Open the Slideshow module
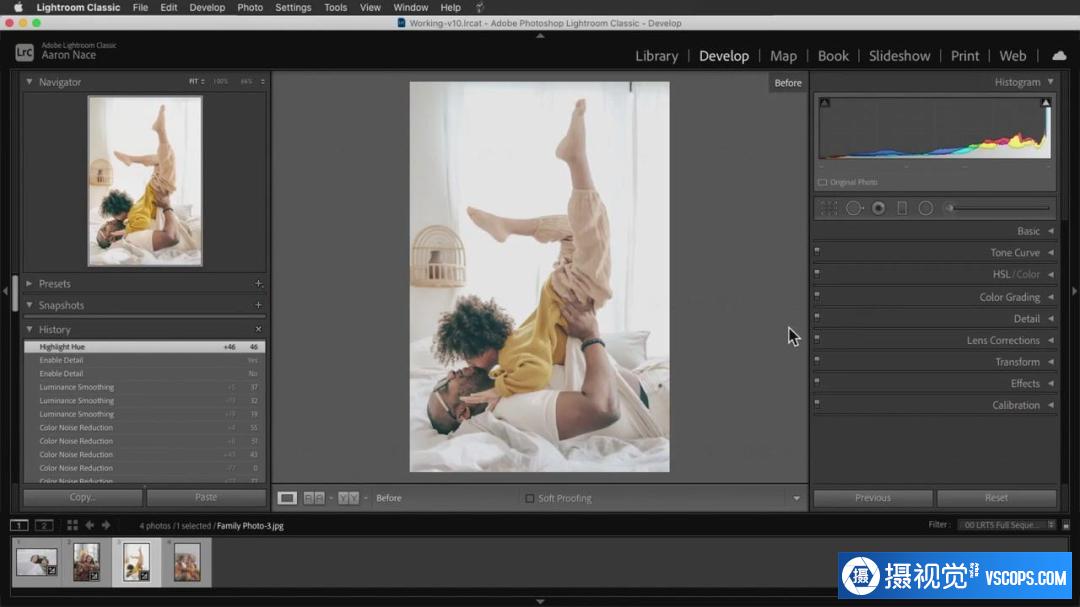This screenshot has width=1080, height=607. 900,56
